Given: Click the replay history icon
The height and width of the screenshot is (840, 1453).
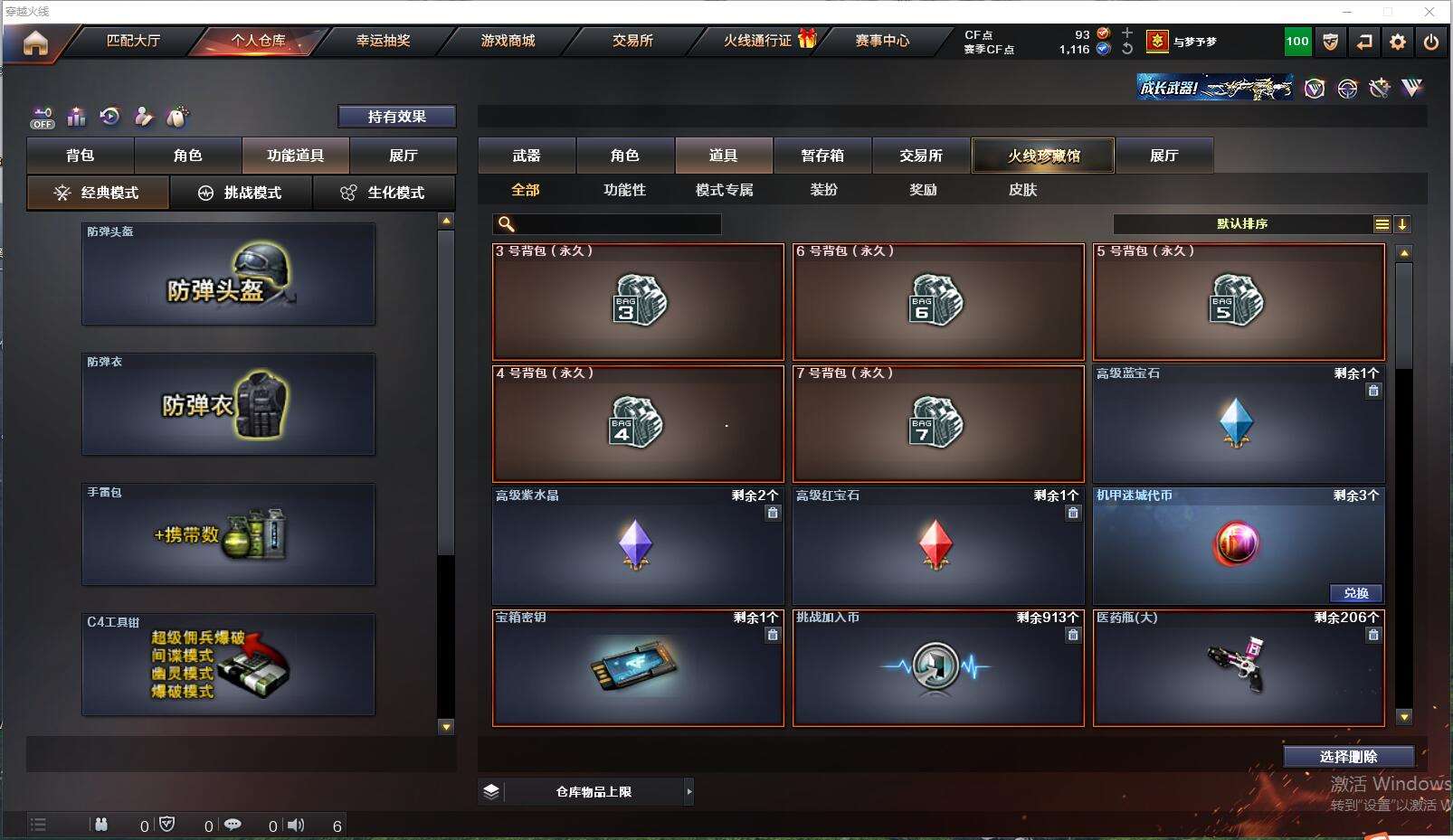Looking at the screenshot, I should (x=109, y=117).
